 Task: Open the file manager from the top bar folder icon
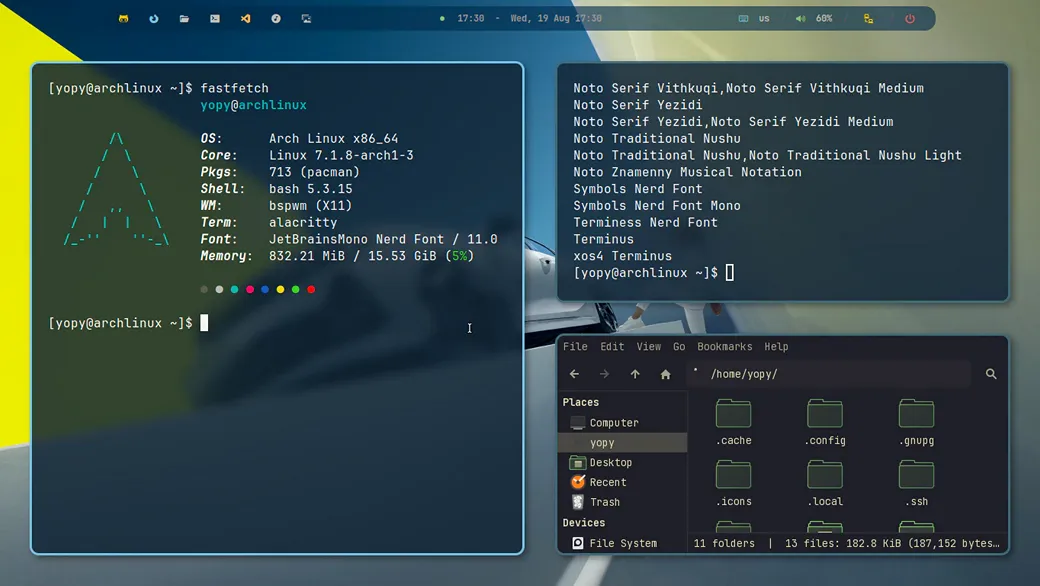(184, 19)
